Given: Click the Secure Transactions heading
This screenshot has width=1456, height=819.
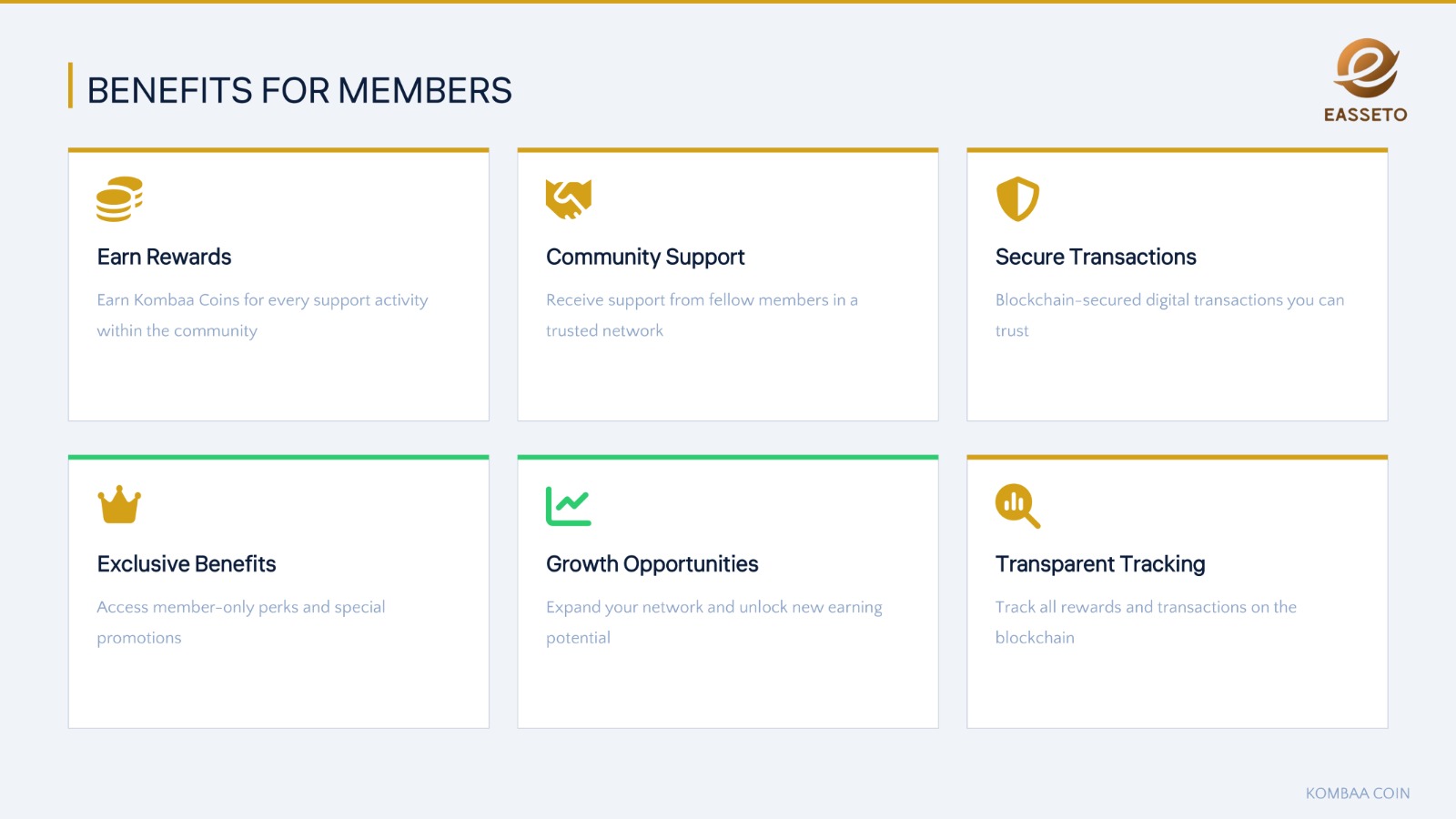Looking at the screenshot, I should pyautogui.click(x=1096, y=257).
